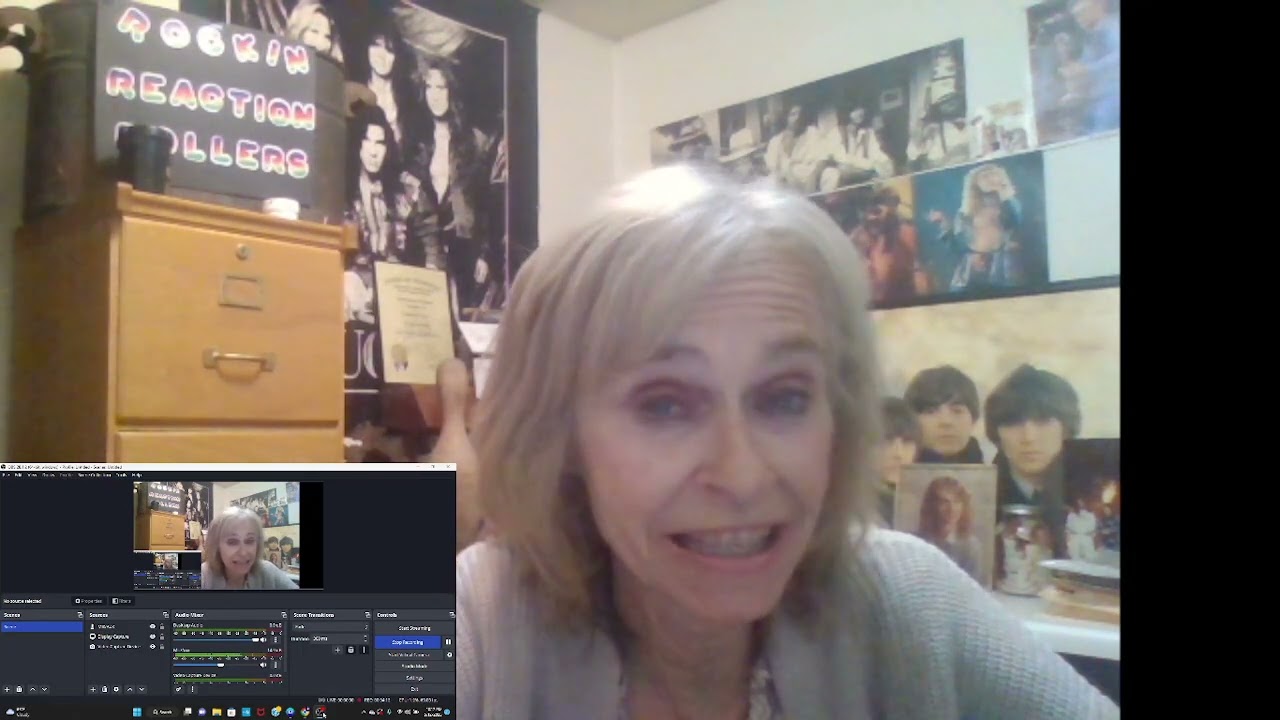Open OBS Settings from Controls
This screenshot has width=1280, height=720.
[415, 678]
